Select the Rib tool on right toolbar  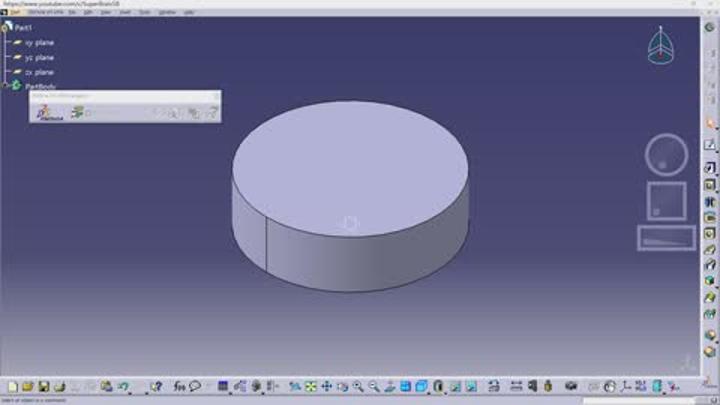[709, 249]
